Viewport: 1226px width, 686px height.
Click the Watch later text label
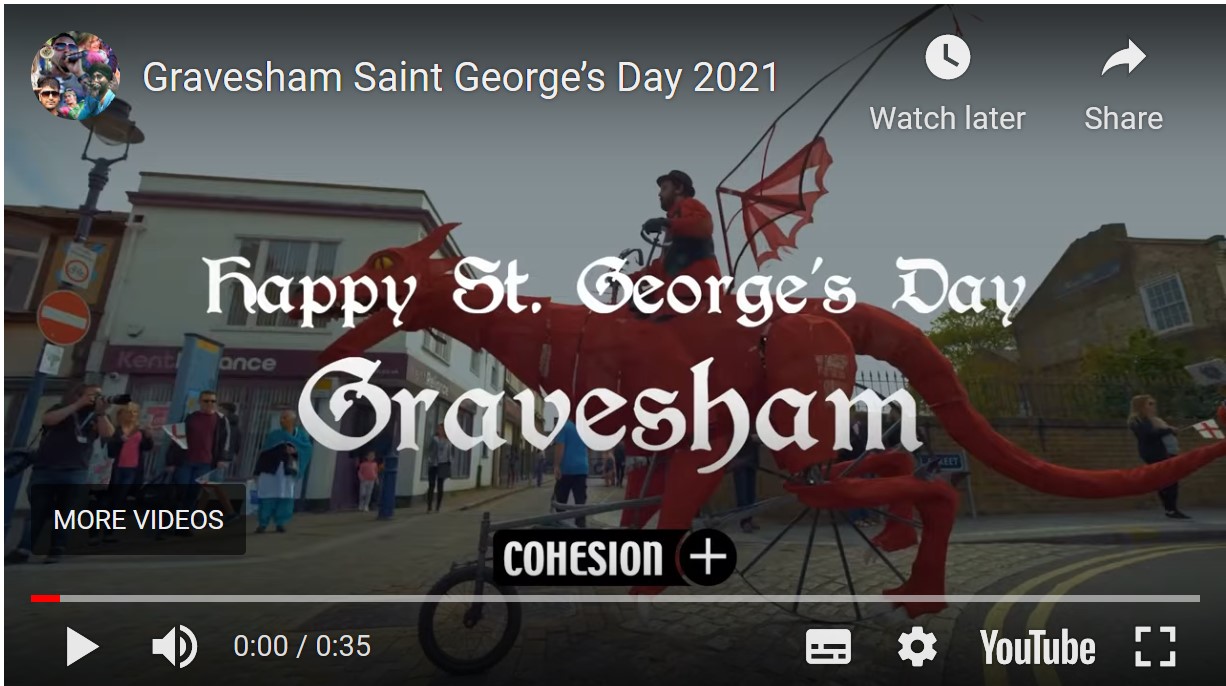click(x=947, y=119)
